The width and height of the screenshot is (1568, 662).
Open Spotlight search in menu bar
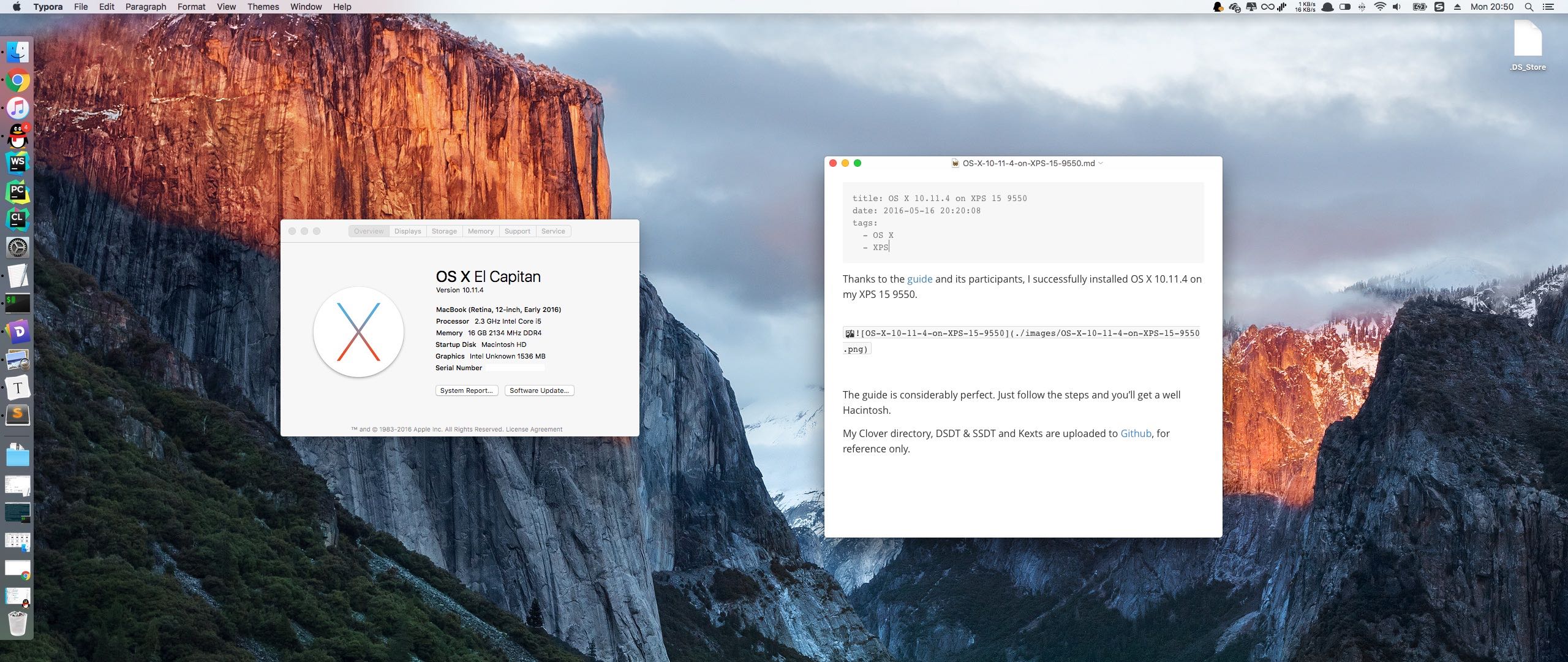(1529, 7)
